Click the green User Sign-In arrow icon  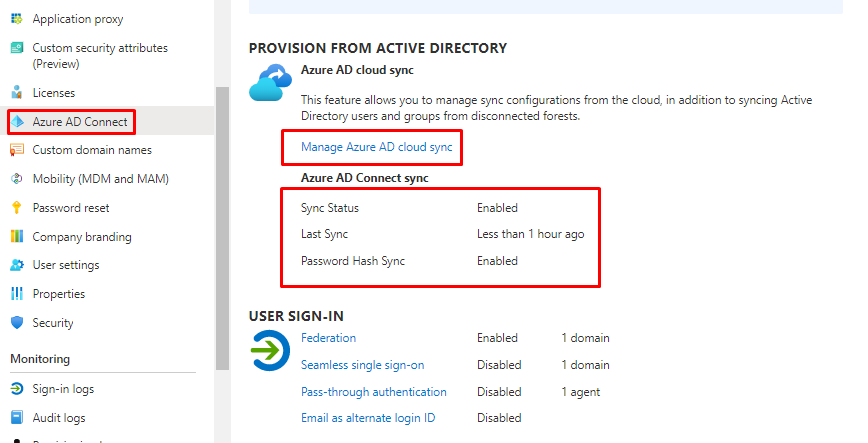point(270,351)
